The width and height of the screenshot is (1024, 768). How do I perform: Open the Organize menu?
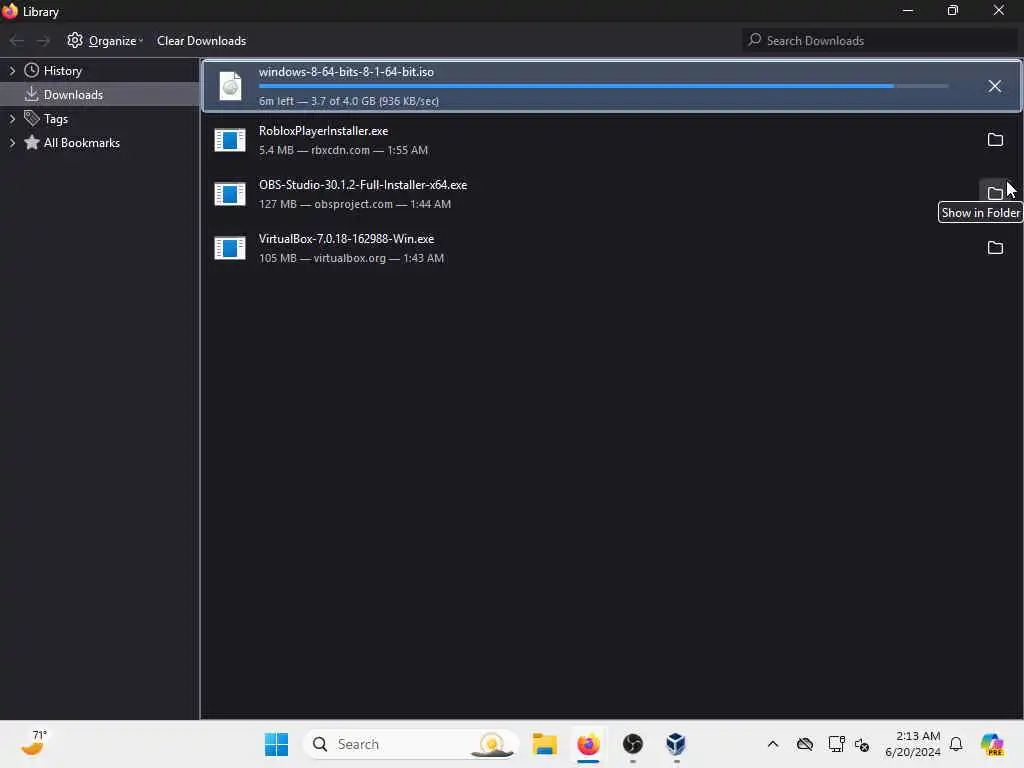(105, 40)
